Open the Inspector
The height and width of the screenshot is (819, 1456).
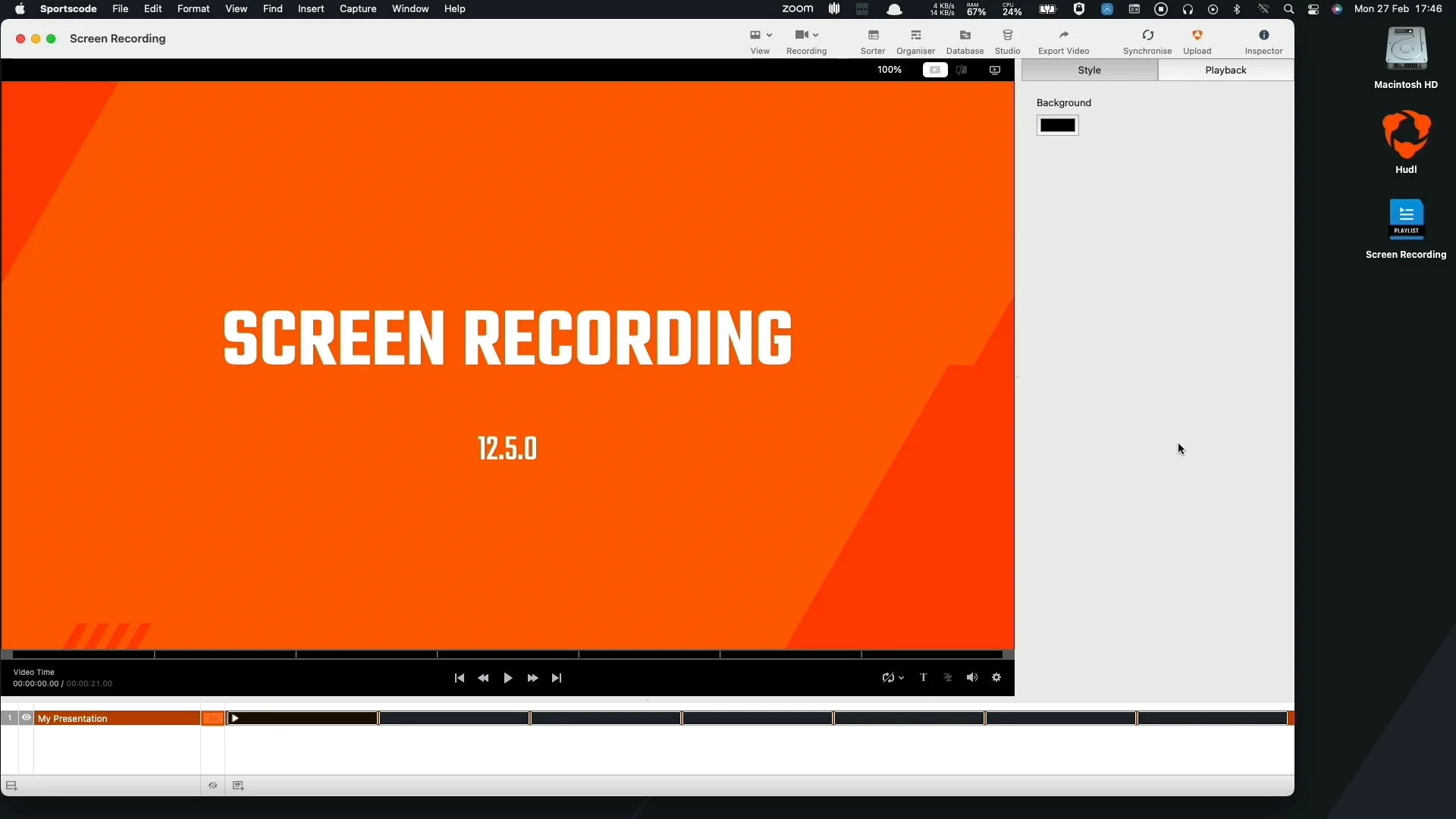[x=1264, y=40]
